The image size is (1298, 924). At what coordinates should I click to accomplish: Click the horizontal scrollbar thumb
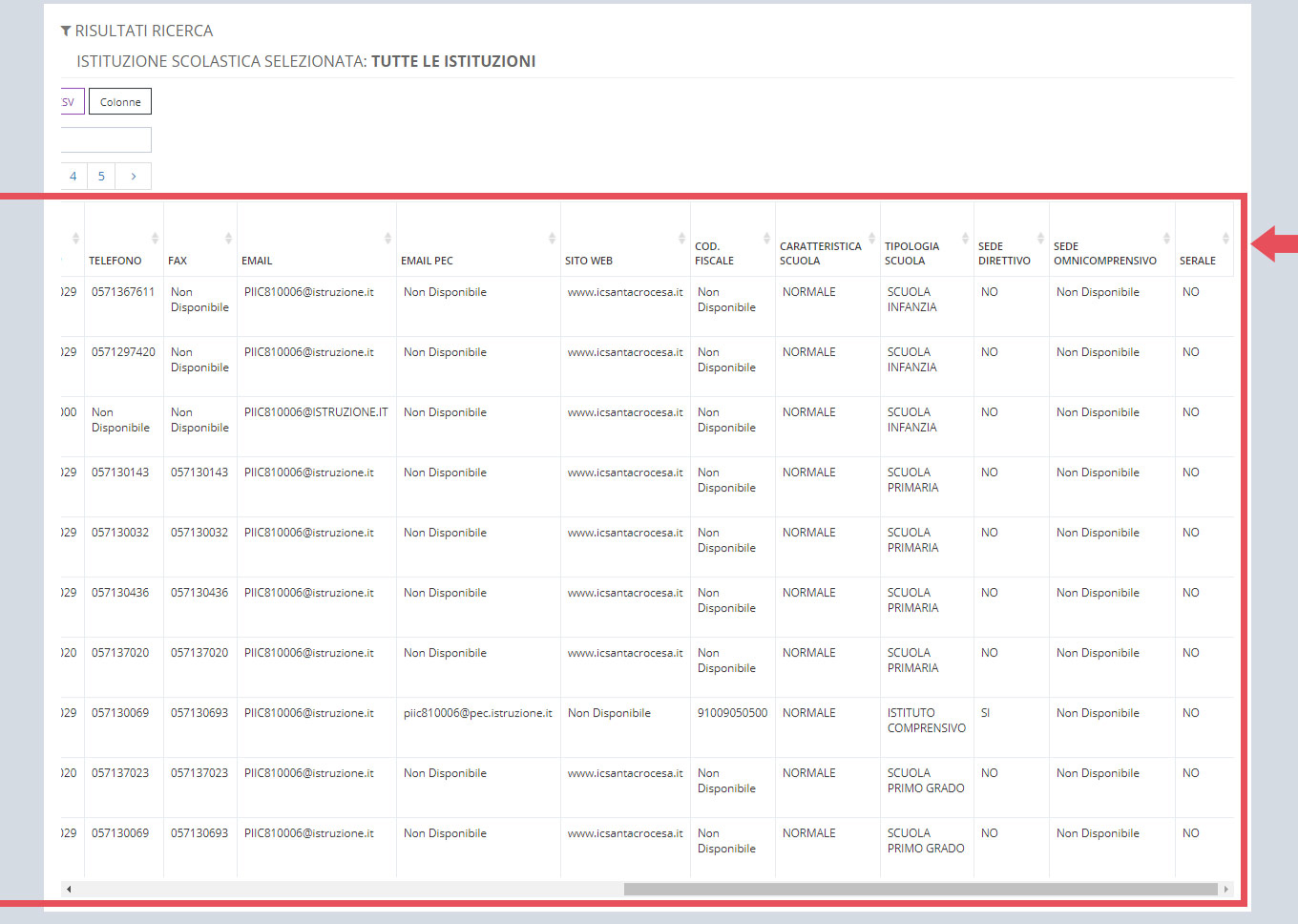pos(921,889)
